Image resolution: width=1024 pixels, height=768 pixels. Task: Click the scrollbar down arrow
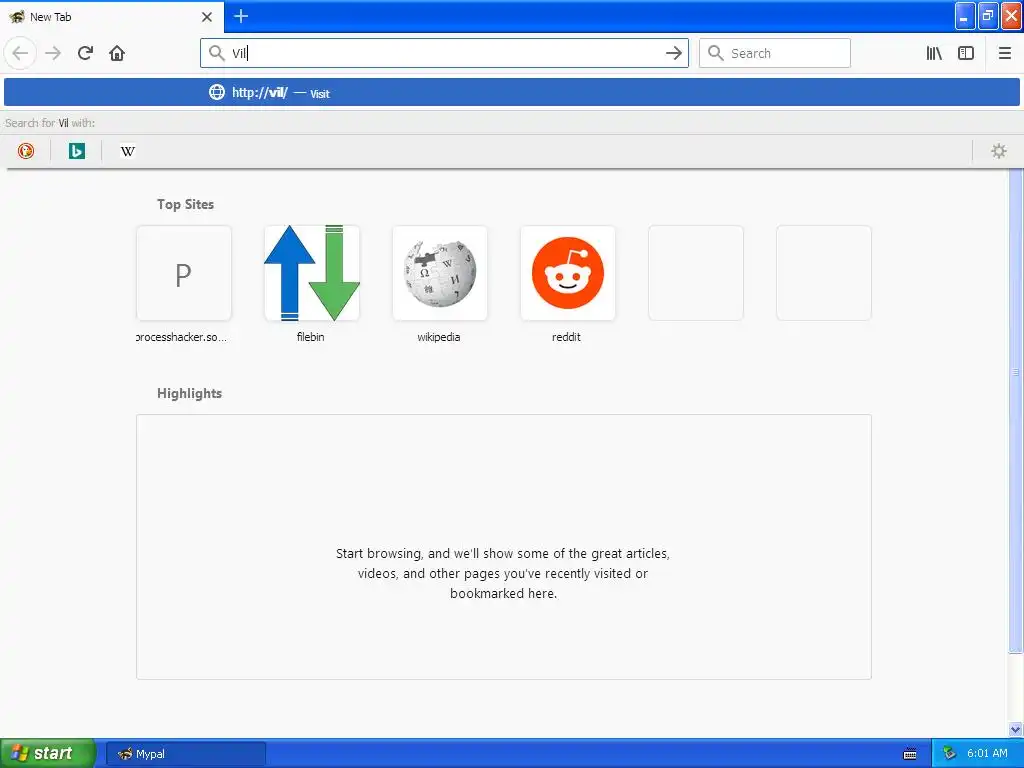tap(1015, 729)
